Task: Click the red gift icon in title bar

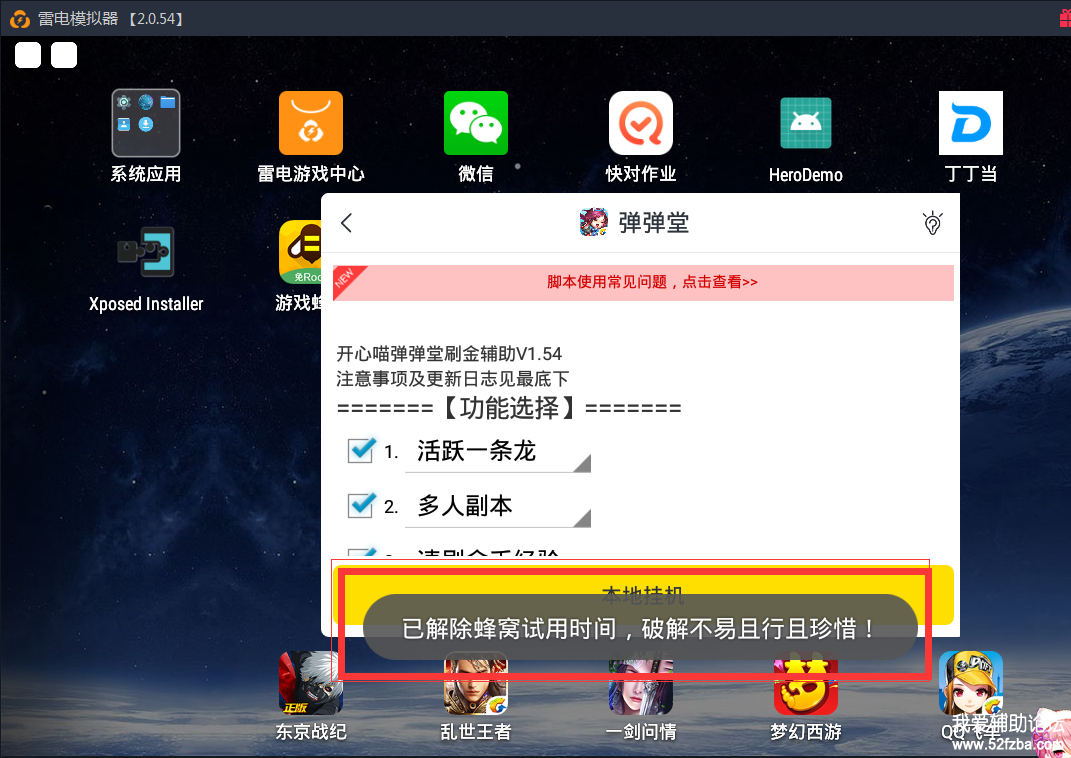Action: coord(1066,18)
